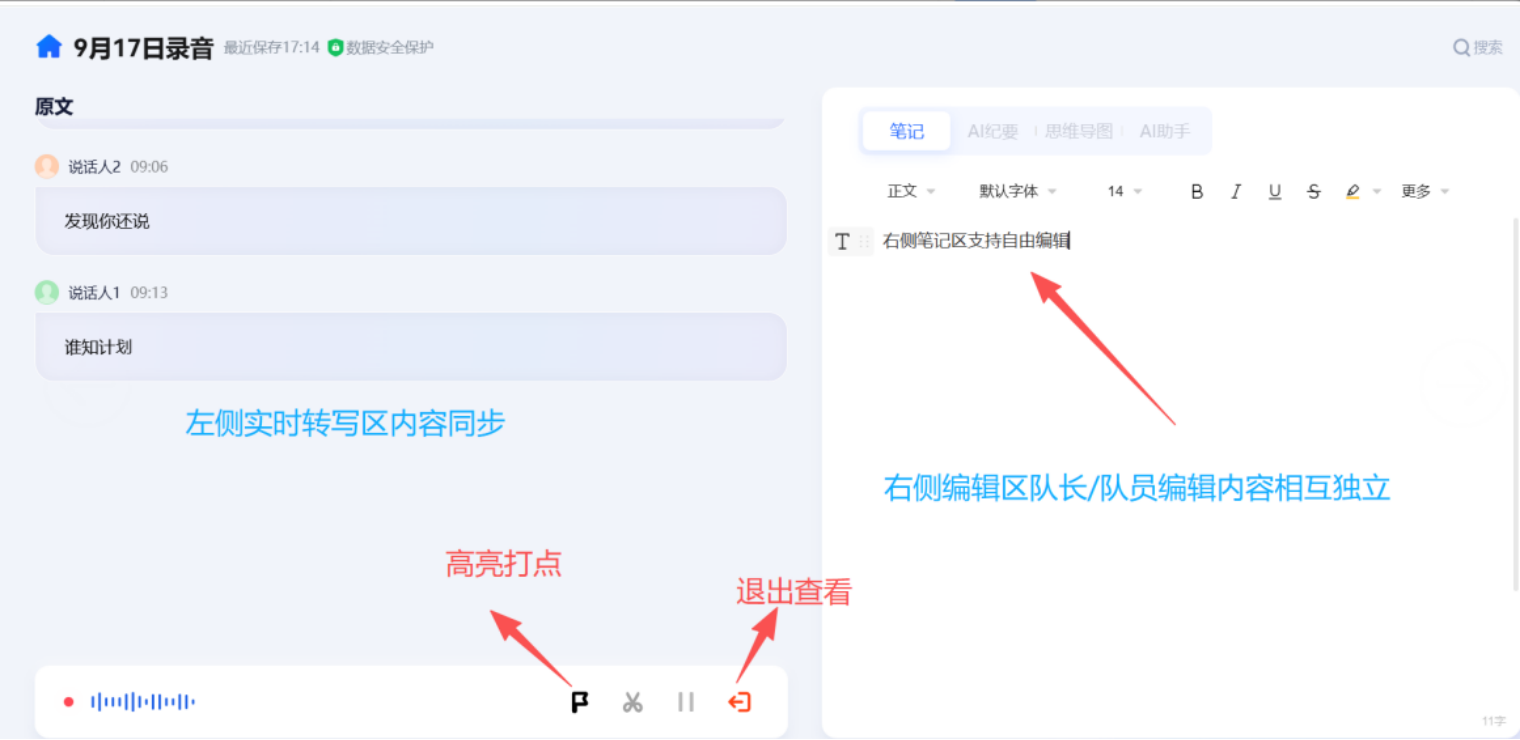Toggle bold formatting

(x=1197, y=192)
